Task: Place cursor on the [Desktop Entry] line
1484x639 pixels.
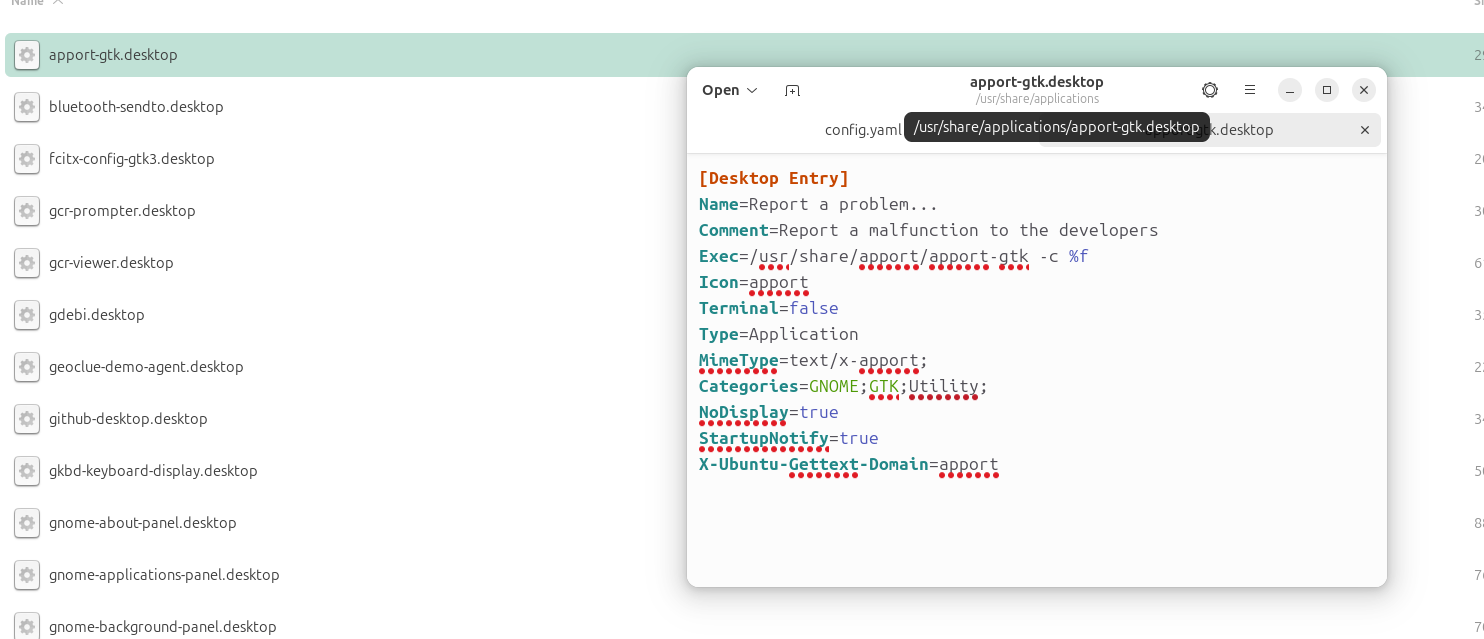Action: point(774,178)
